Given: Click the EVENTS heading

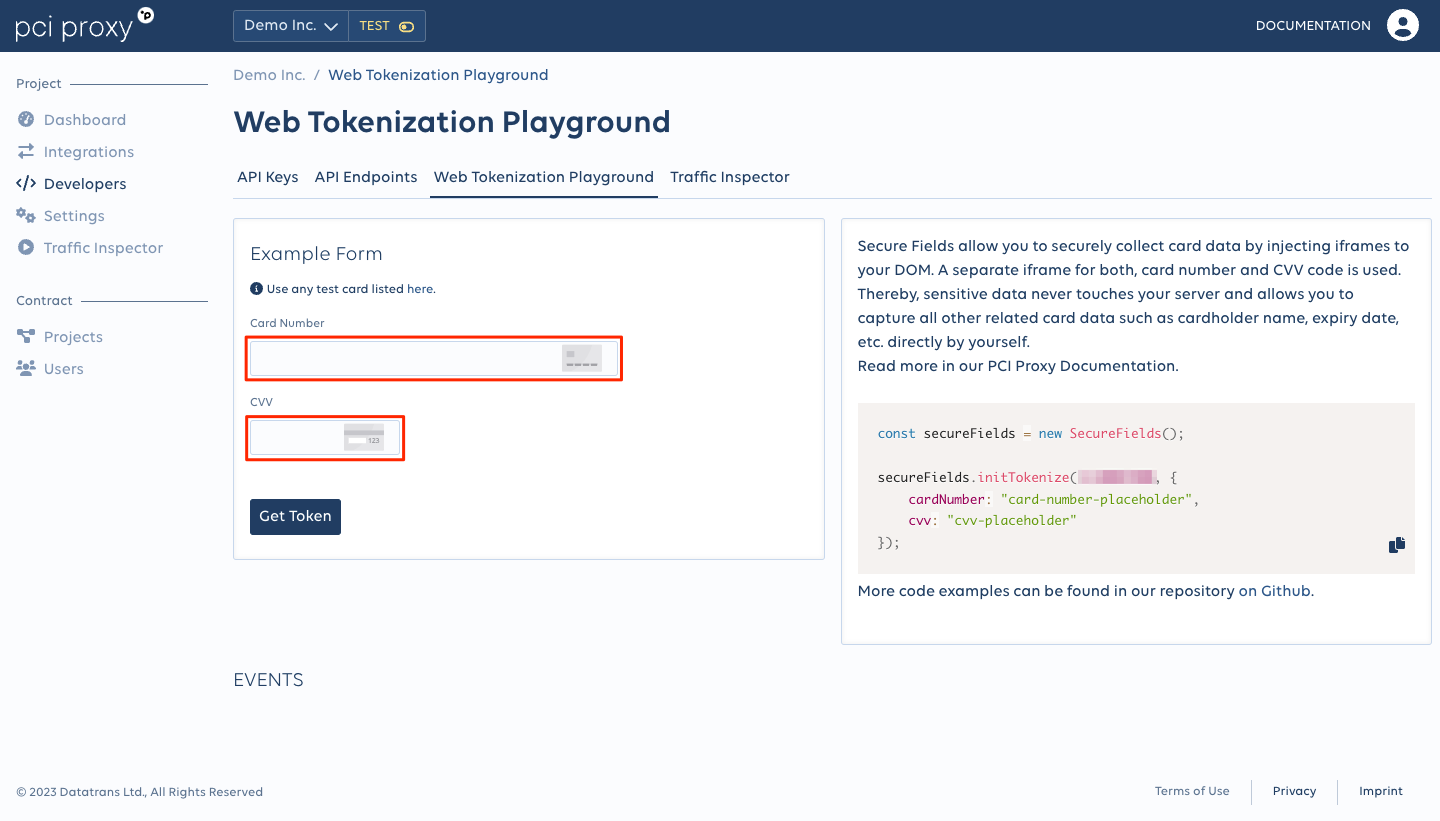Looking at the screenshot, I should pyautogui.click(x=268, y=680).
